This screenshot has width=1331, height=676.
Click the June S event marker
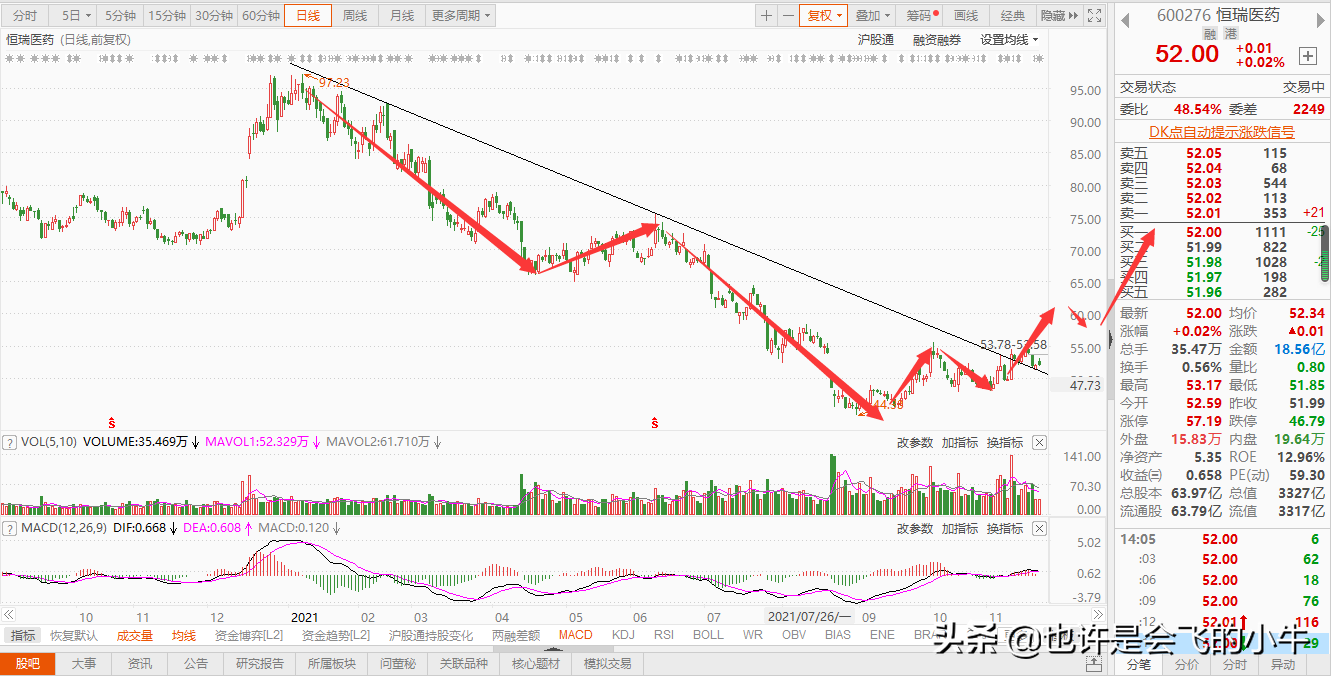pyautogui.click(x=654, y=423)
